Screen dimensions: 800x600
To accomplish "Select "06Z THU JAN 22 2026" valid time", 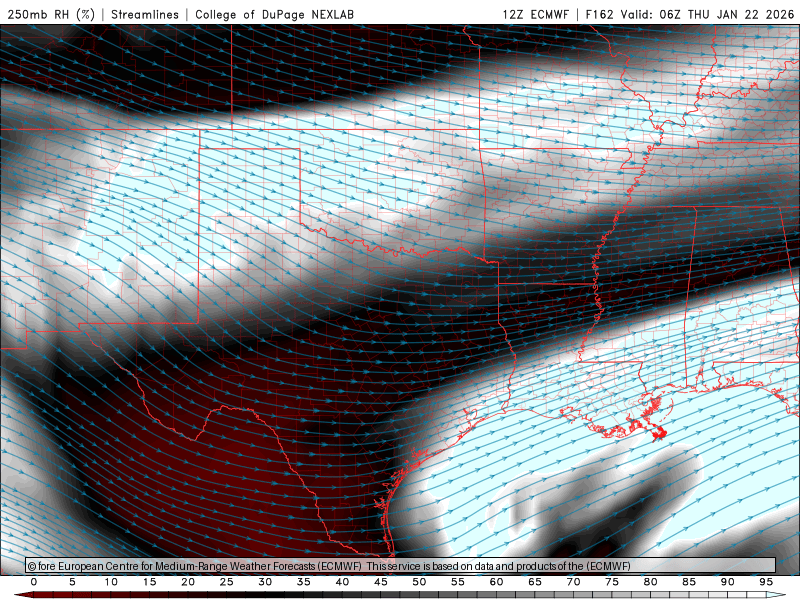I will 727,14.
